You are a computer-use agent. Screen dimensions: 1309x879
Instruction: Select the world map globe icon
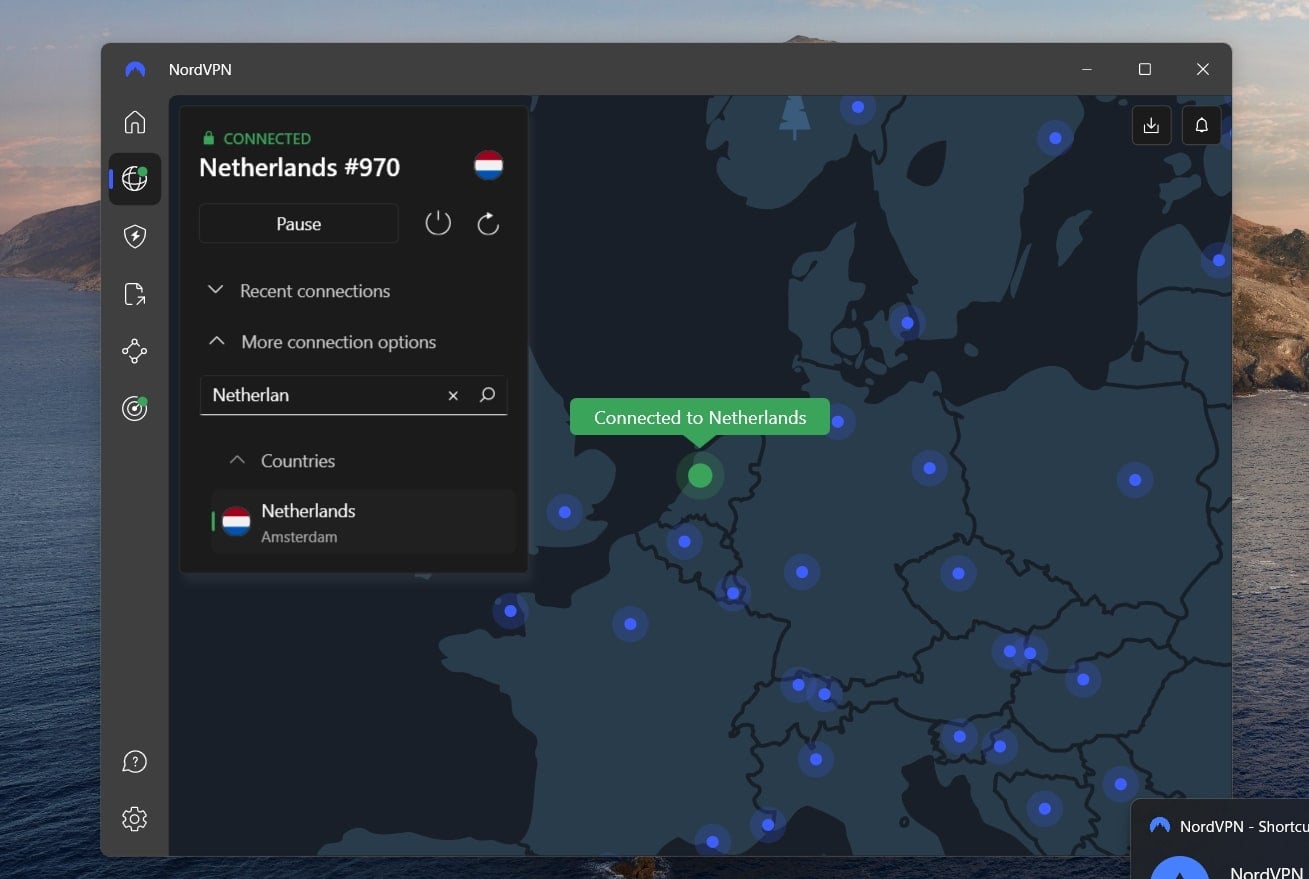[x=134, y=179]
